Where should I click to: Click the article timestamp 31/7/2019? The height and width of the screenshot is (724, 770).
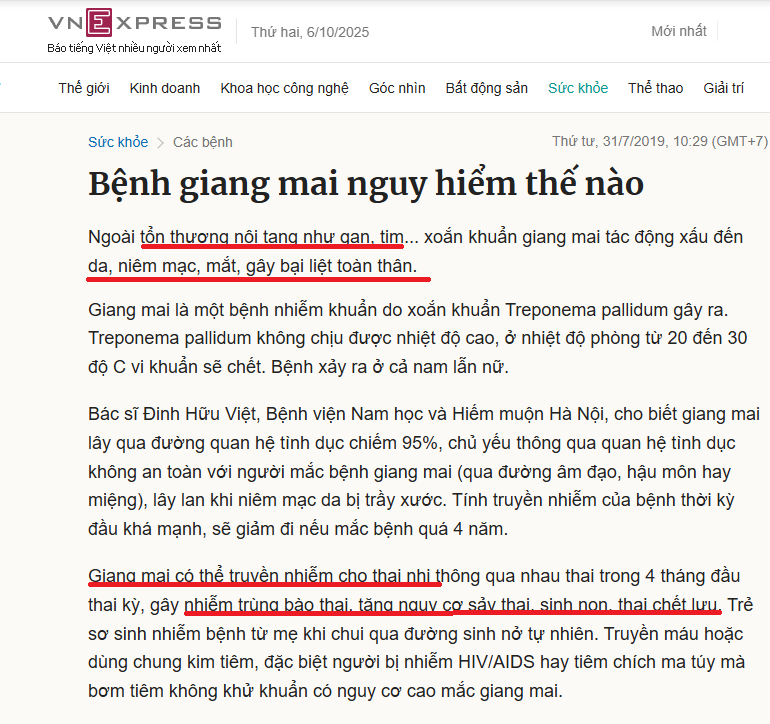point(660,141)
